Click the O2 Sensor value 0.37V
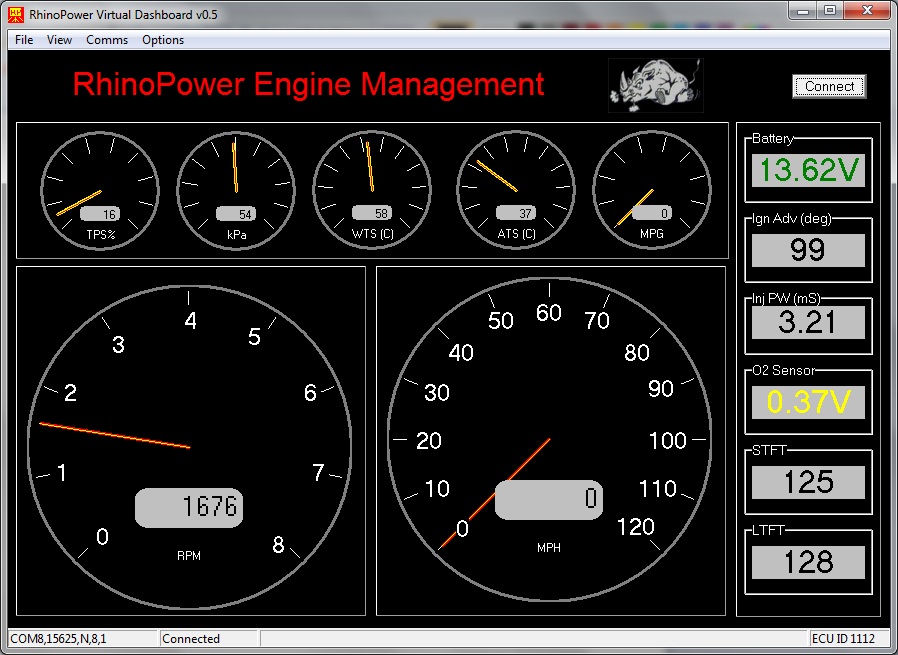 (x=808, y=403)
